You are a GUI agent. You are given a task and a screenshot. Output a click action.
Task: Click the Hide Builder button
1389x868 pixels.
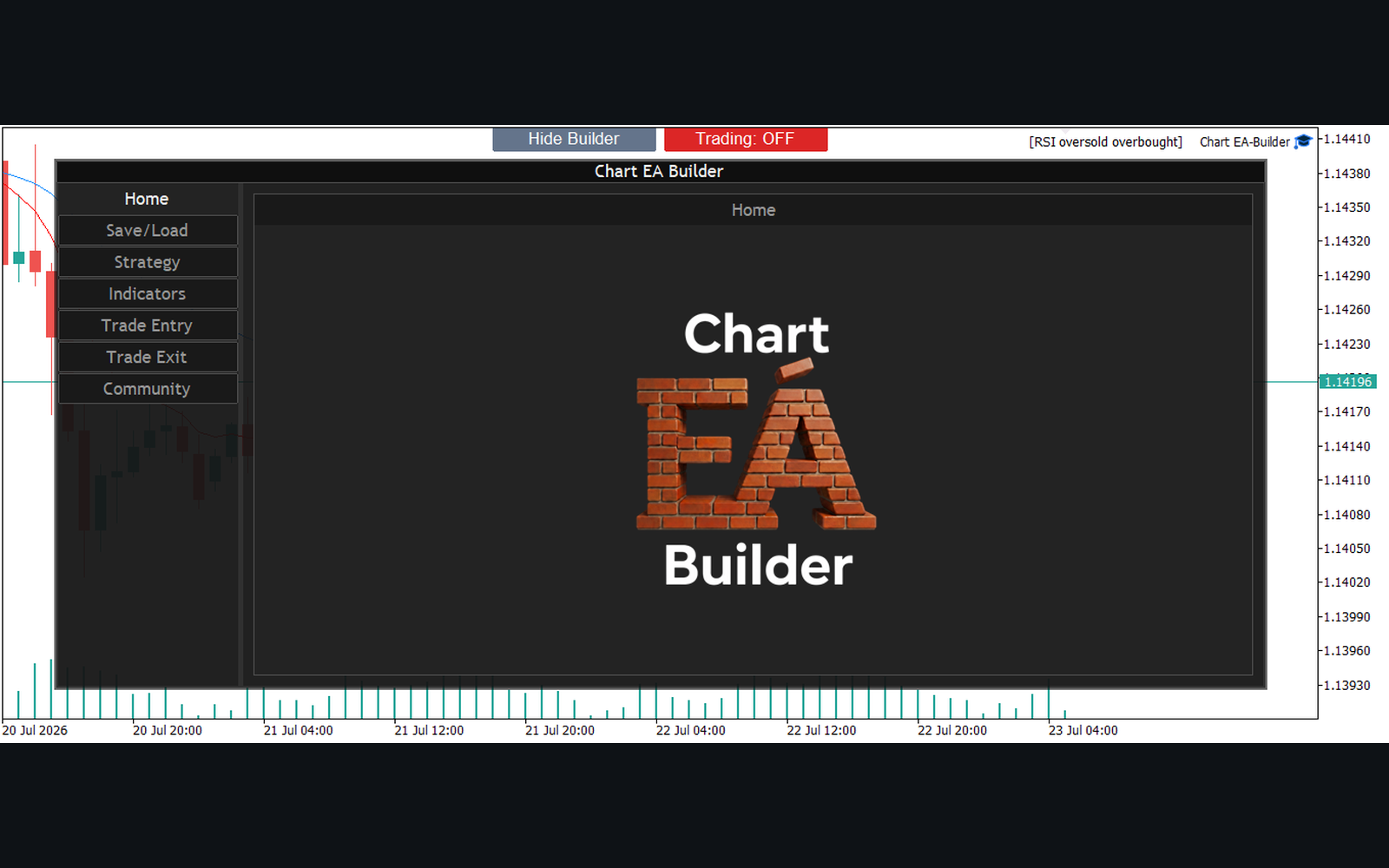574,139
